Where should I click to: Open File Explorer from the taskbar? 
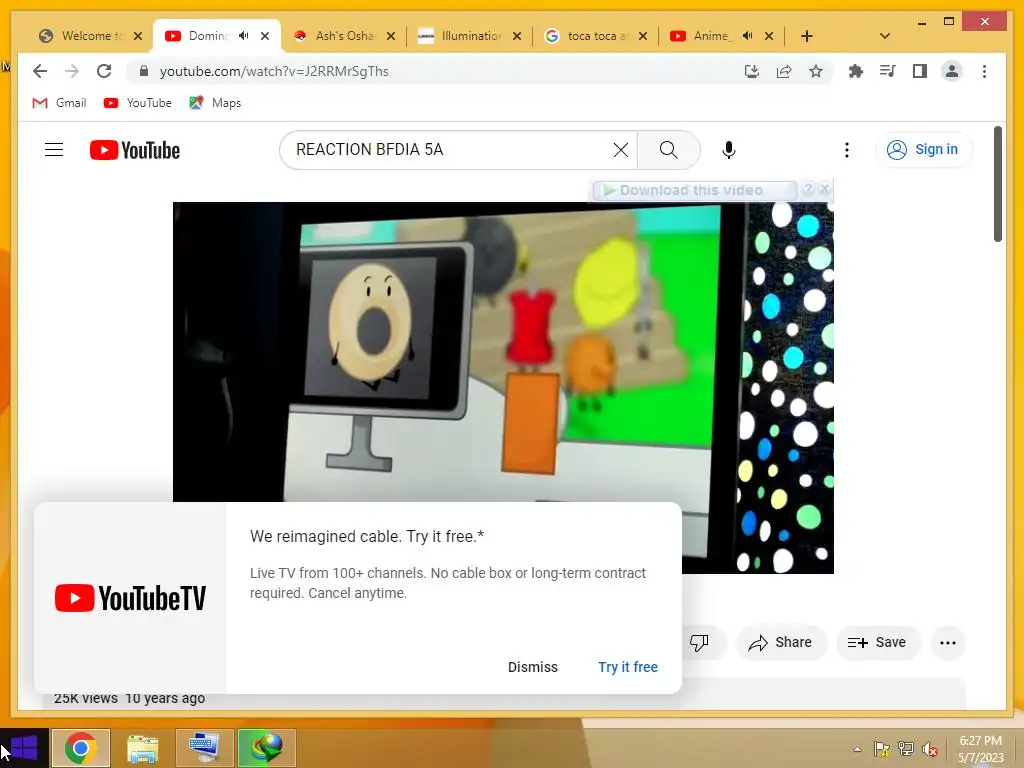tap(142, 748)
